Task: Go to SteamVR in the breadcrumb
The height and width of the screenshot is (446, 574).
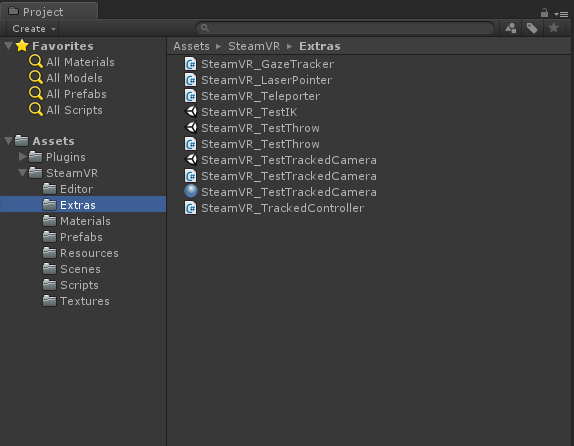Action: 254,46
